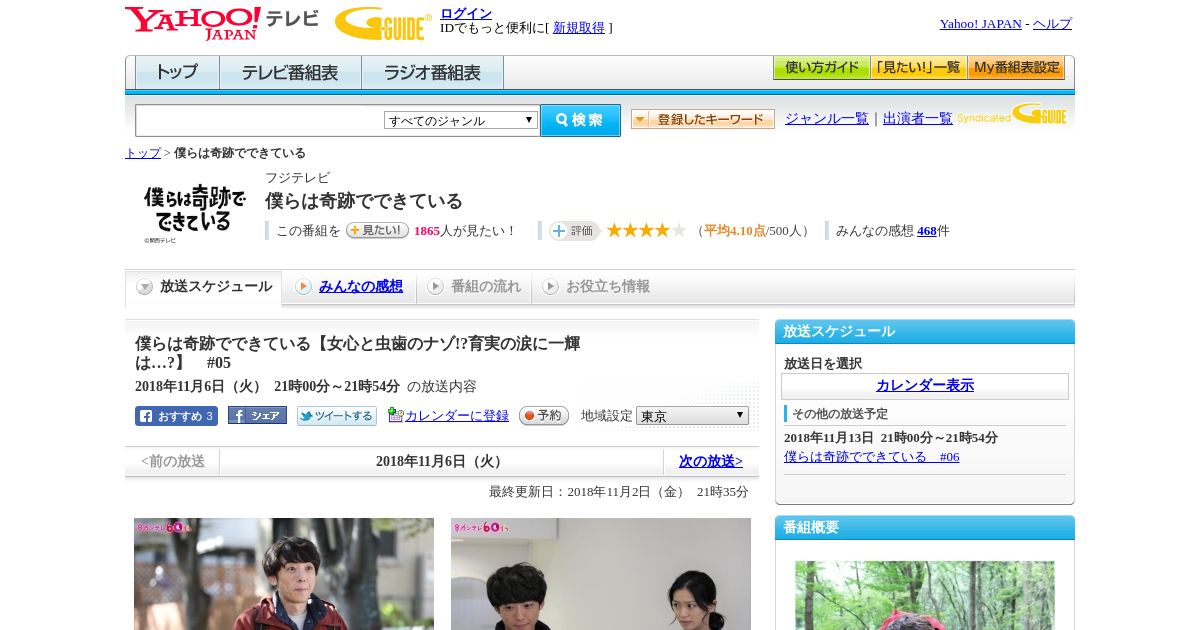Expand 登録したキーワード dropdown button
Viewport: 1200px width, 630px height.
click(703, 119)
